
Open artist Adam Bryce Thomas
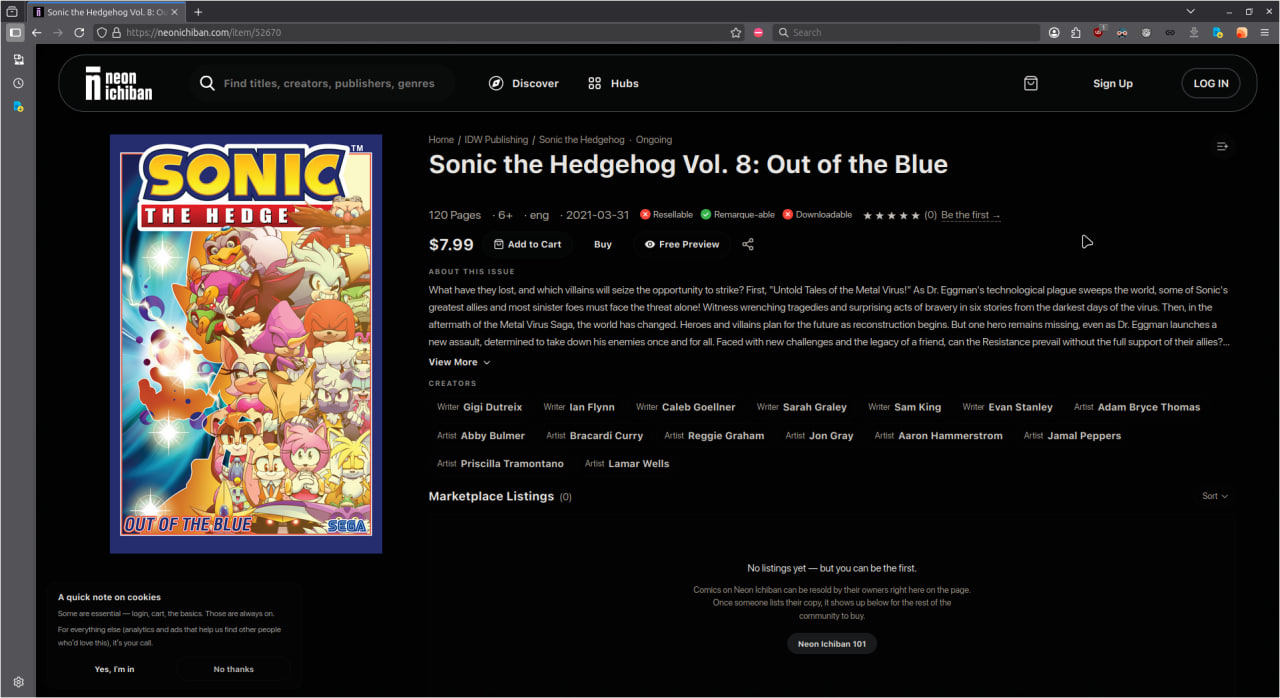pos(1137,407)
